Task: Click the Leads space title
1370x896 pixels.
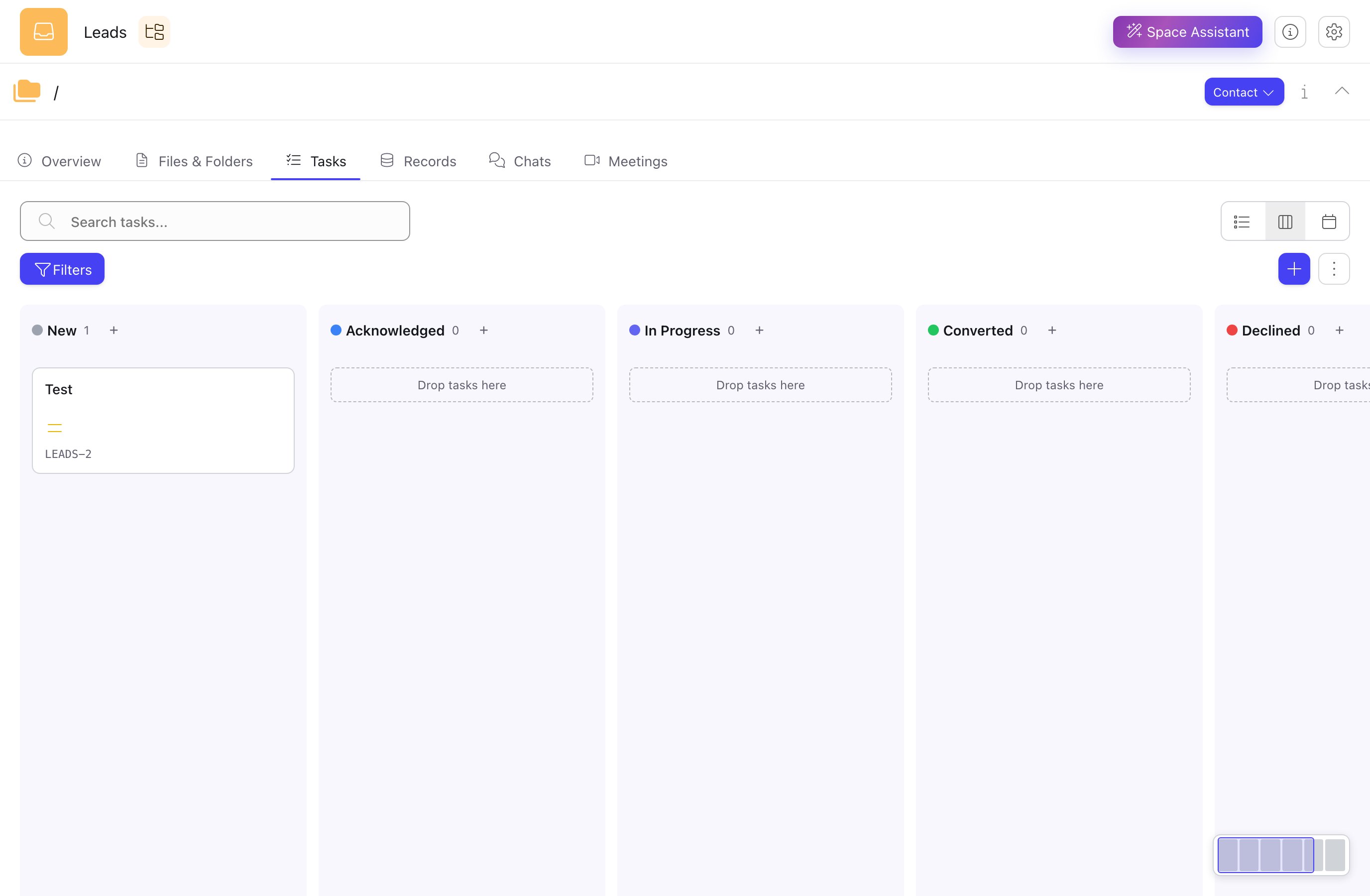Action: point(105,32)
